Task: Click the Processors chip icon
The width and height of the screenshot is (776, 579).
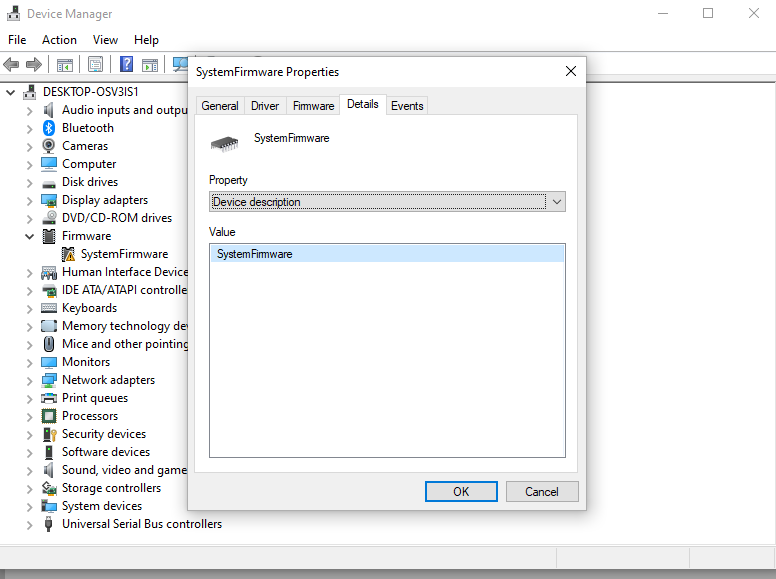Action: [x=49, y=416]
